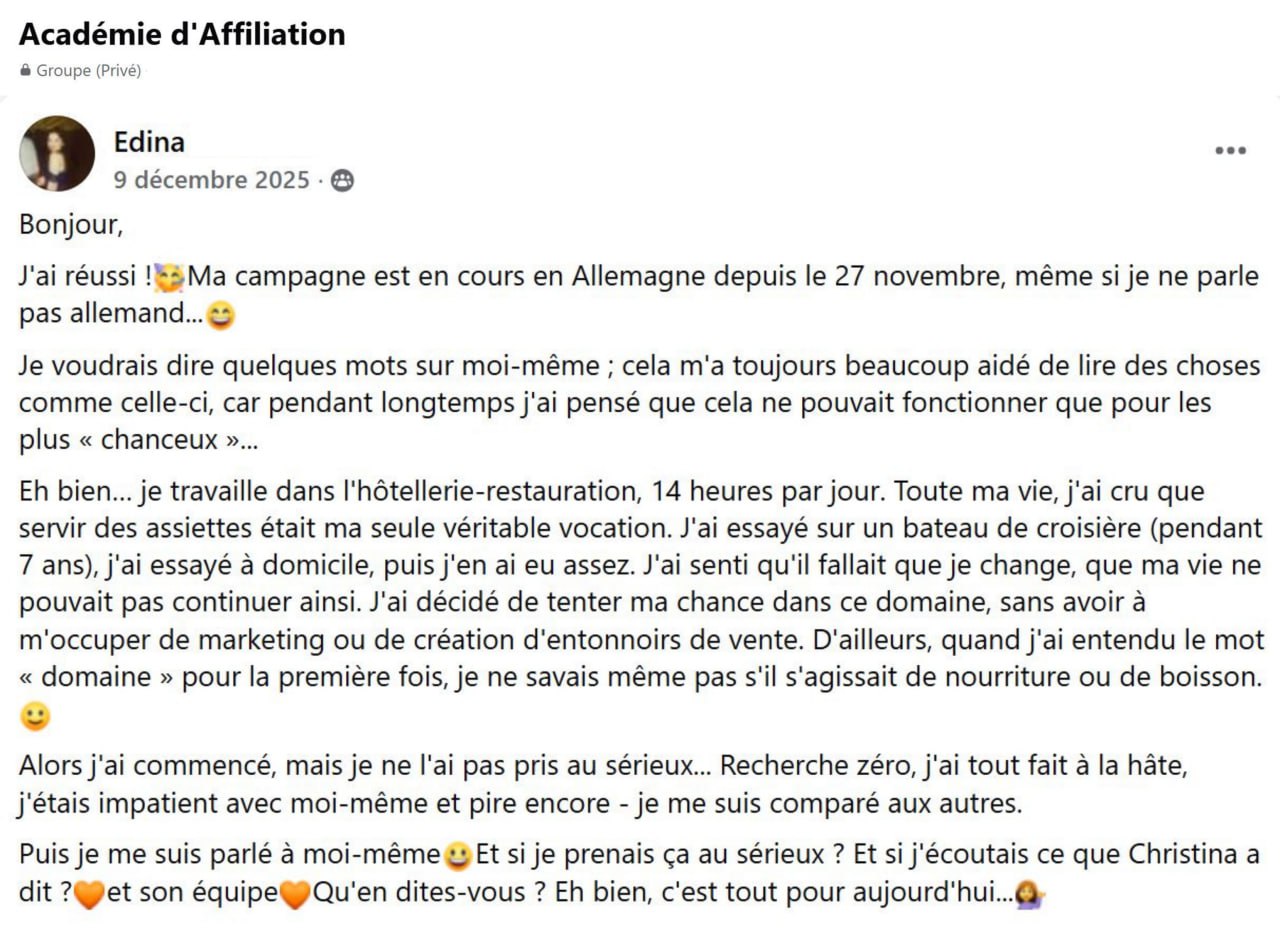Click the post date 9 décembre 2025
The height and width of the screenshot is (929, 1280).
point(211,180)
